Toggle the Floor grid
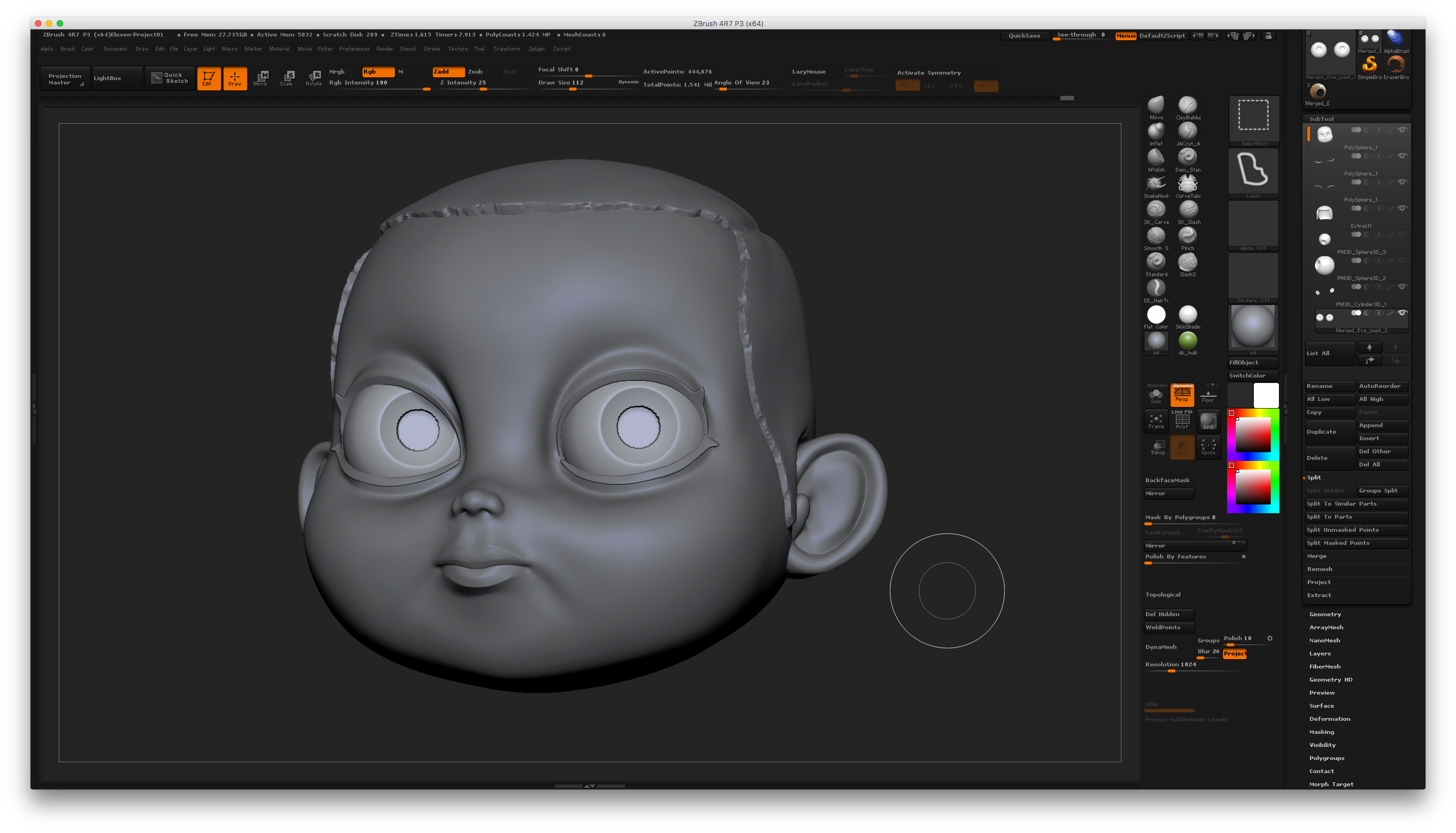This screenshot has height=833, width=1456. tap(1208, 395)
